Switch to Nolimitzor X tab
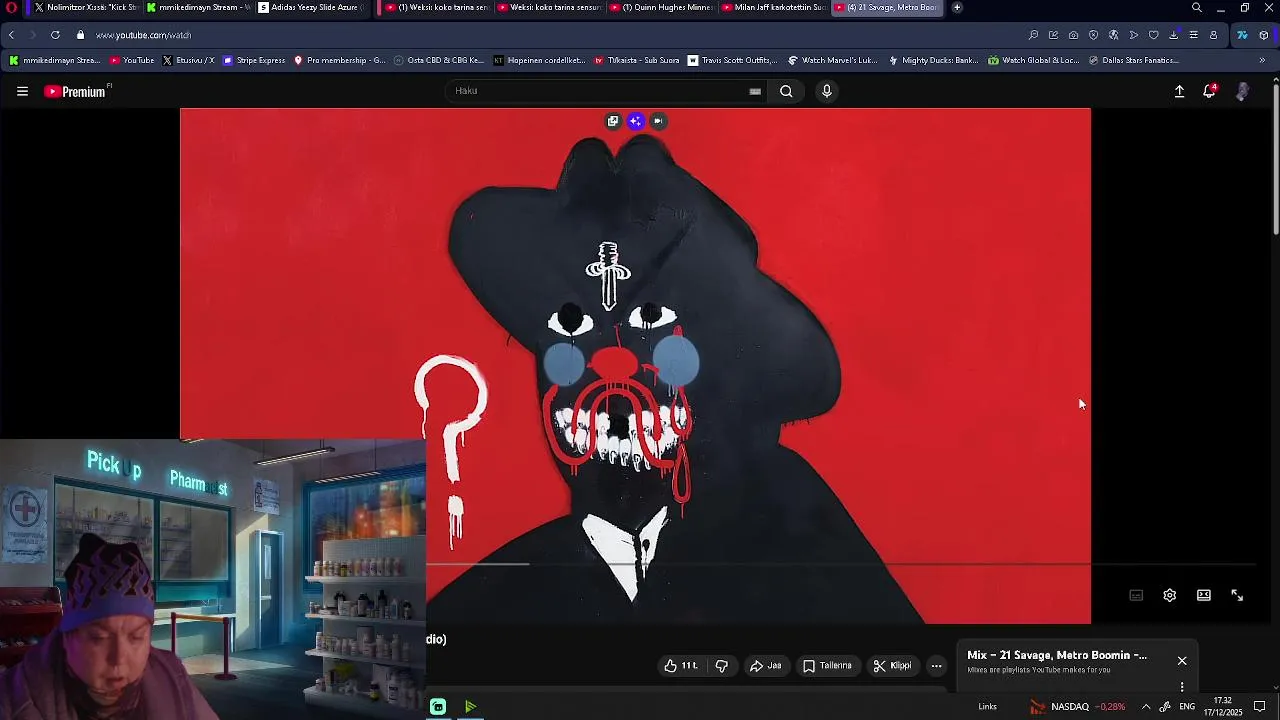Screen dimensions: 1280x720 pos(85,7)
